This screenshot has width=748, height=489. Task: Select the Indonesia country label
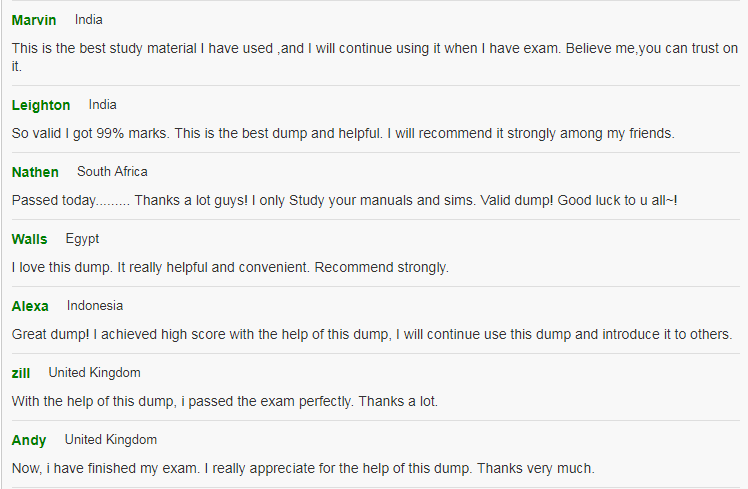[95, 305]
